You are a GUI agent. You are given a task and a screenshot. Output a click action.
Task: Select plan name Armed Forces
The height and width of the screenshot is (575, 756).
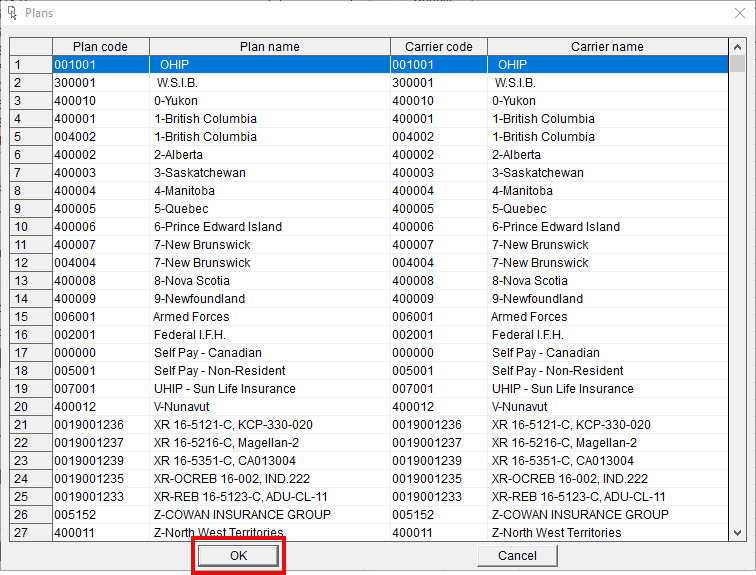[x=270, y=317]
